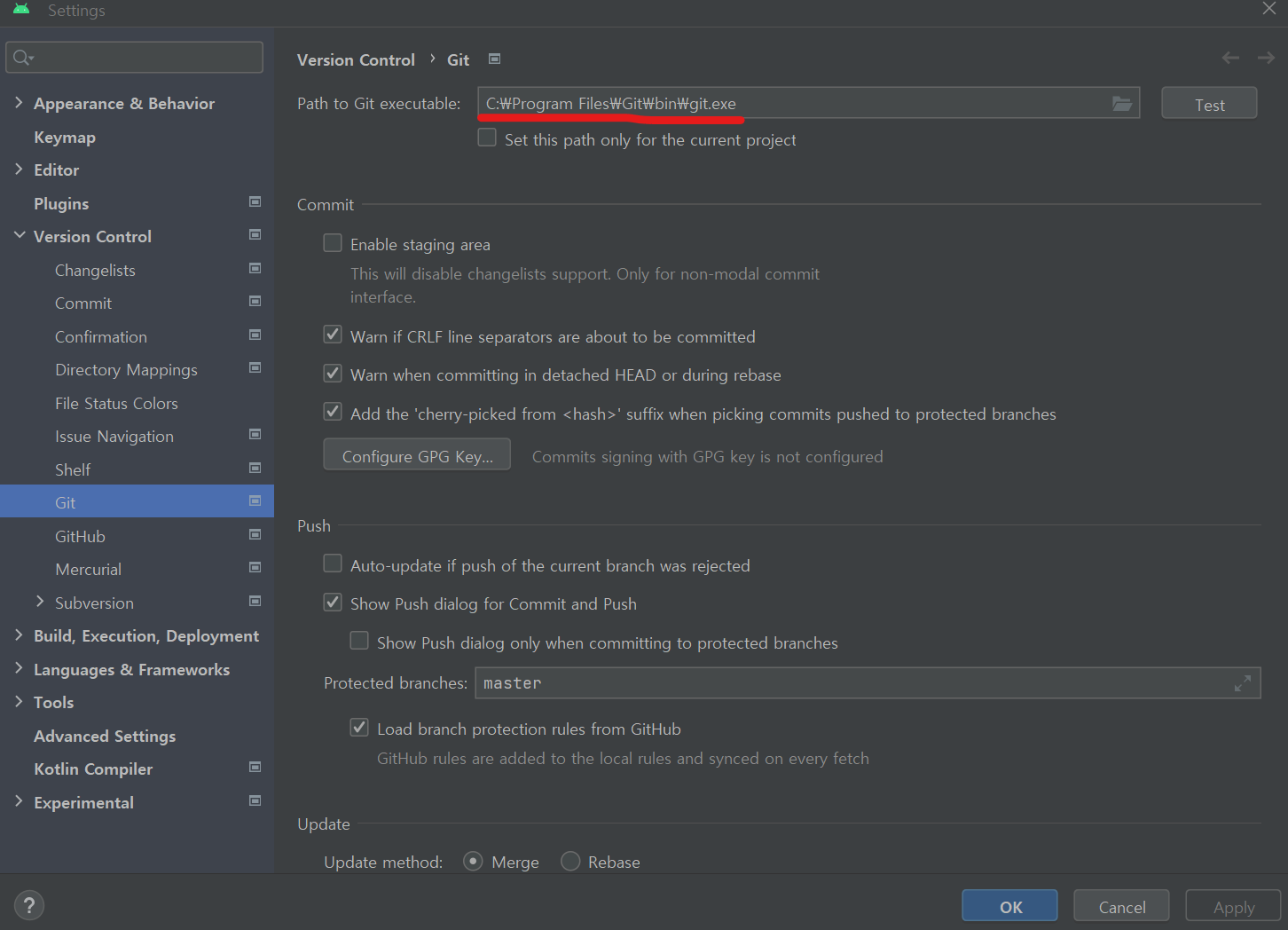The height and width of the screenshot is (930, 1288).
Task: Expand the Editor section arrow
Action: [19, 169]
